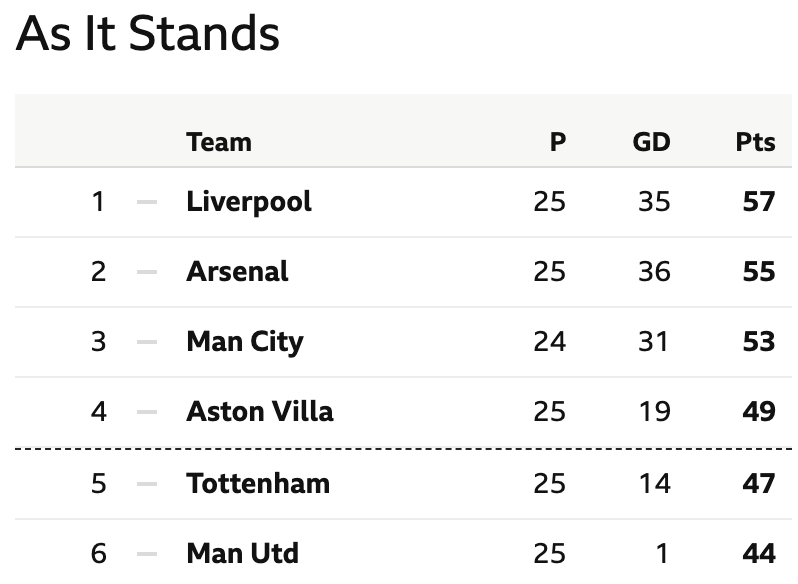798x584 pixels.
Task: Open the Man Utd team link
Action: click(x=242, y=553)
